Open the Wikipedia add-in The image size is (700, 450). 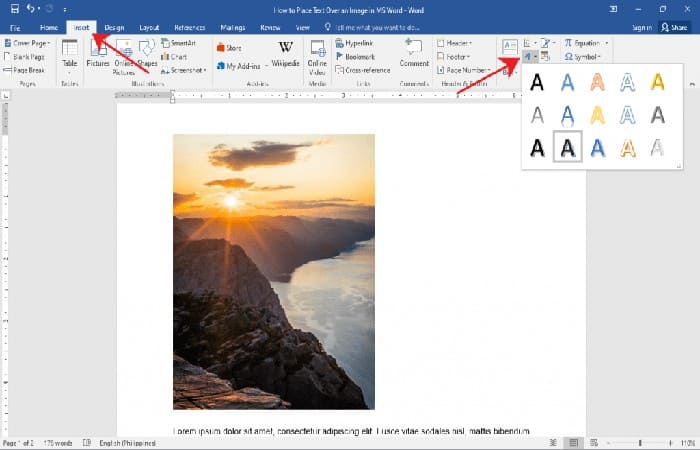285,53
